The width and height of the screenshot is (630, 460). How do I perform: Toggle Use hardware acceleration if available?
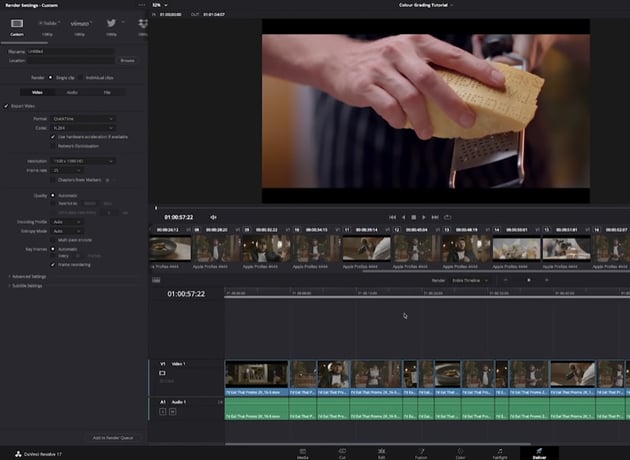(53, 137)
